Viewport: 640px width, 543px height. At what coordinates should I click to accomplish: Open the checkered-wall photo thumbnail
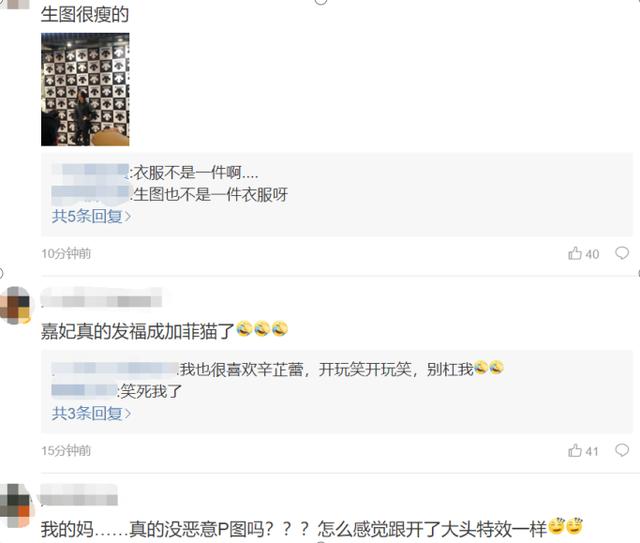(85, 89)
